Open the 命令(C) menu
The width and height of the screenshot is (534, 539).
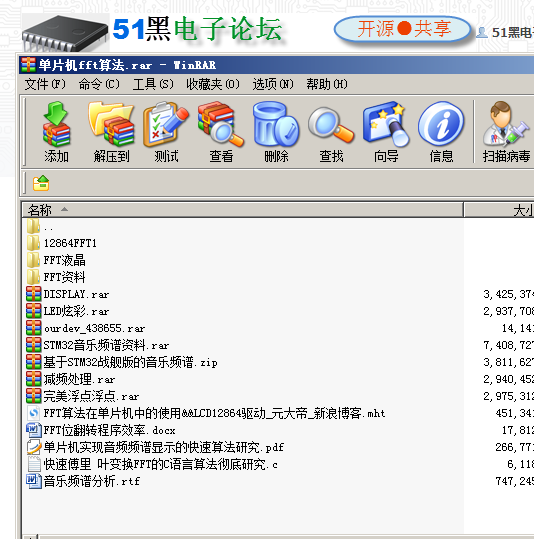[x=99, y=84]
